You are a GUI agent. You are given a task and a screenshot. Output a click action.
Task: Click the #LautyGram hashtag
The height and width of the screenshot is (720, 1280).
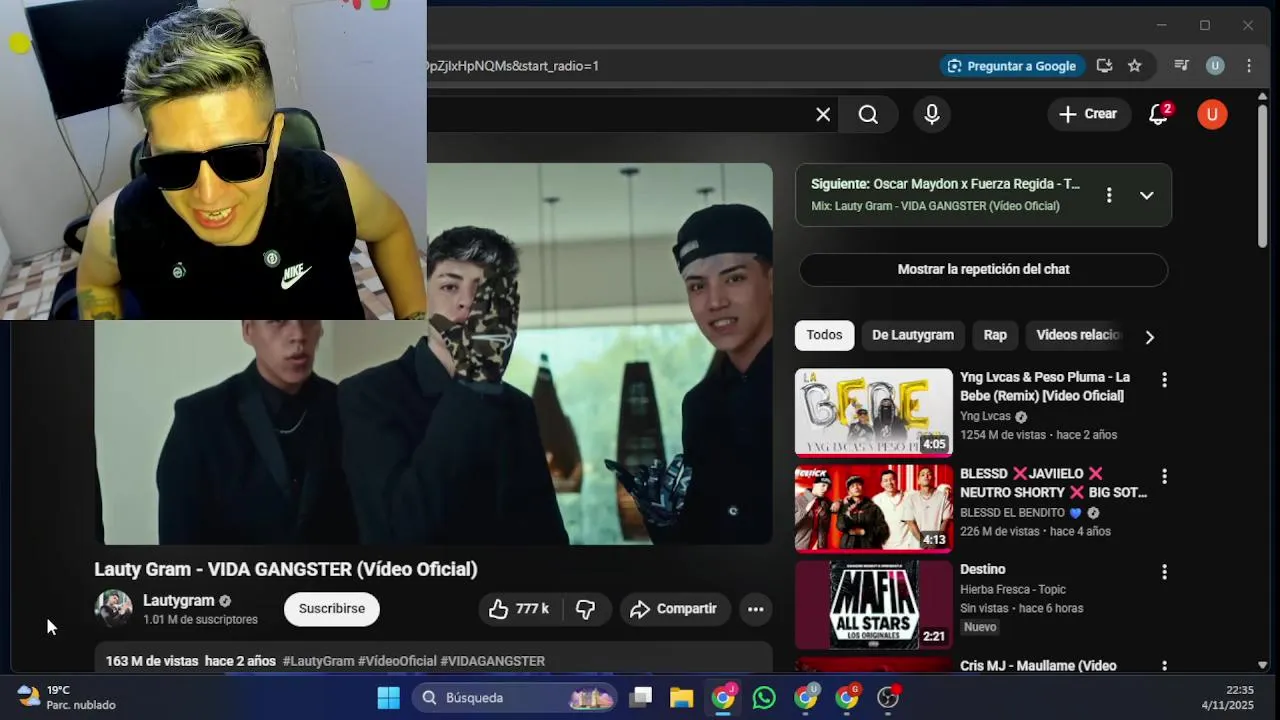318,661
